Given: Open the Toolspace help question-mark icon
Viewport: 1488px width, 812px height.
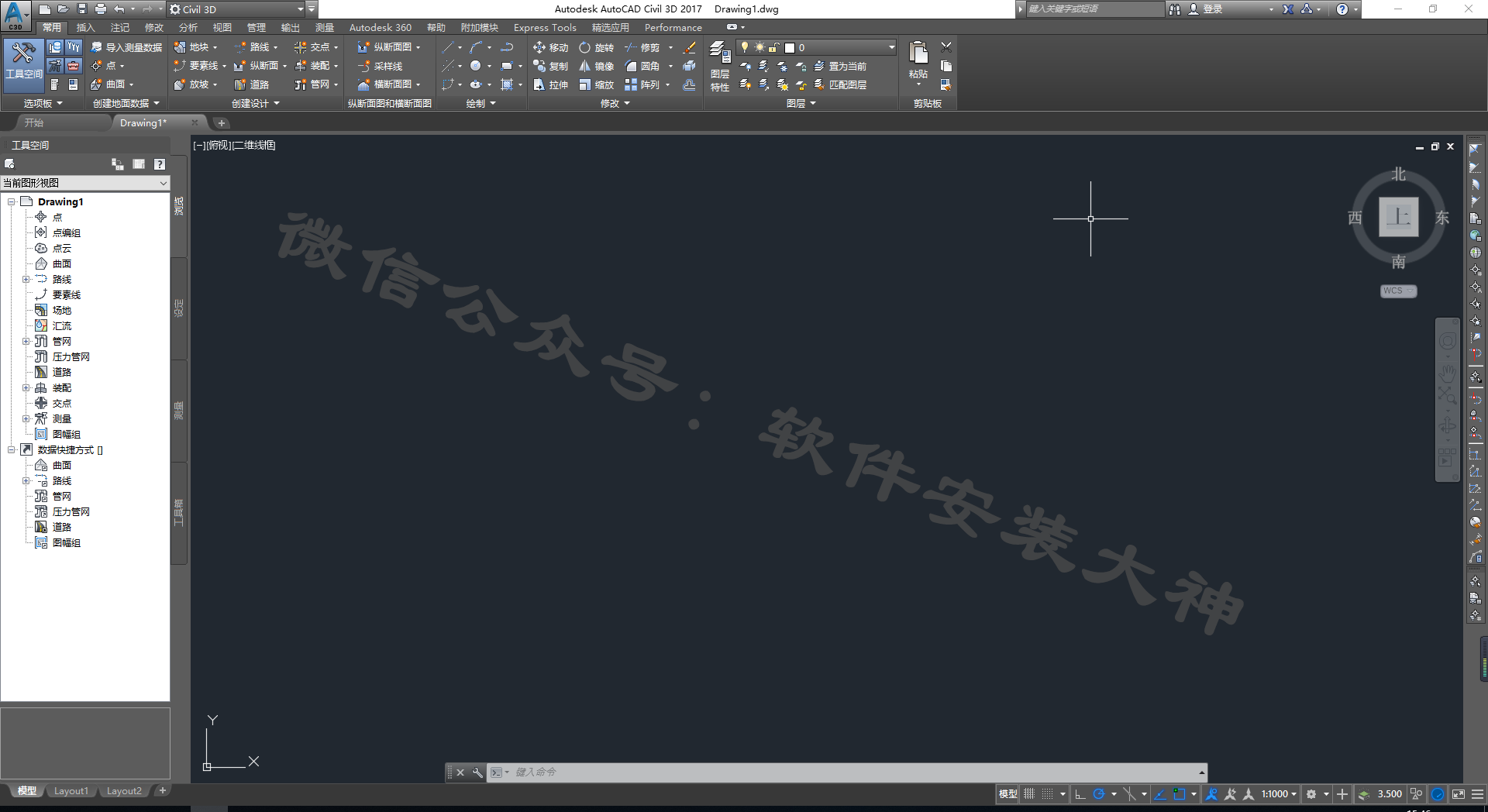Looking at the screenshot, I should click(160, 163).
